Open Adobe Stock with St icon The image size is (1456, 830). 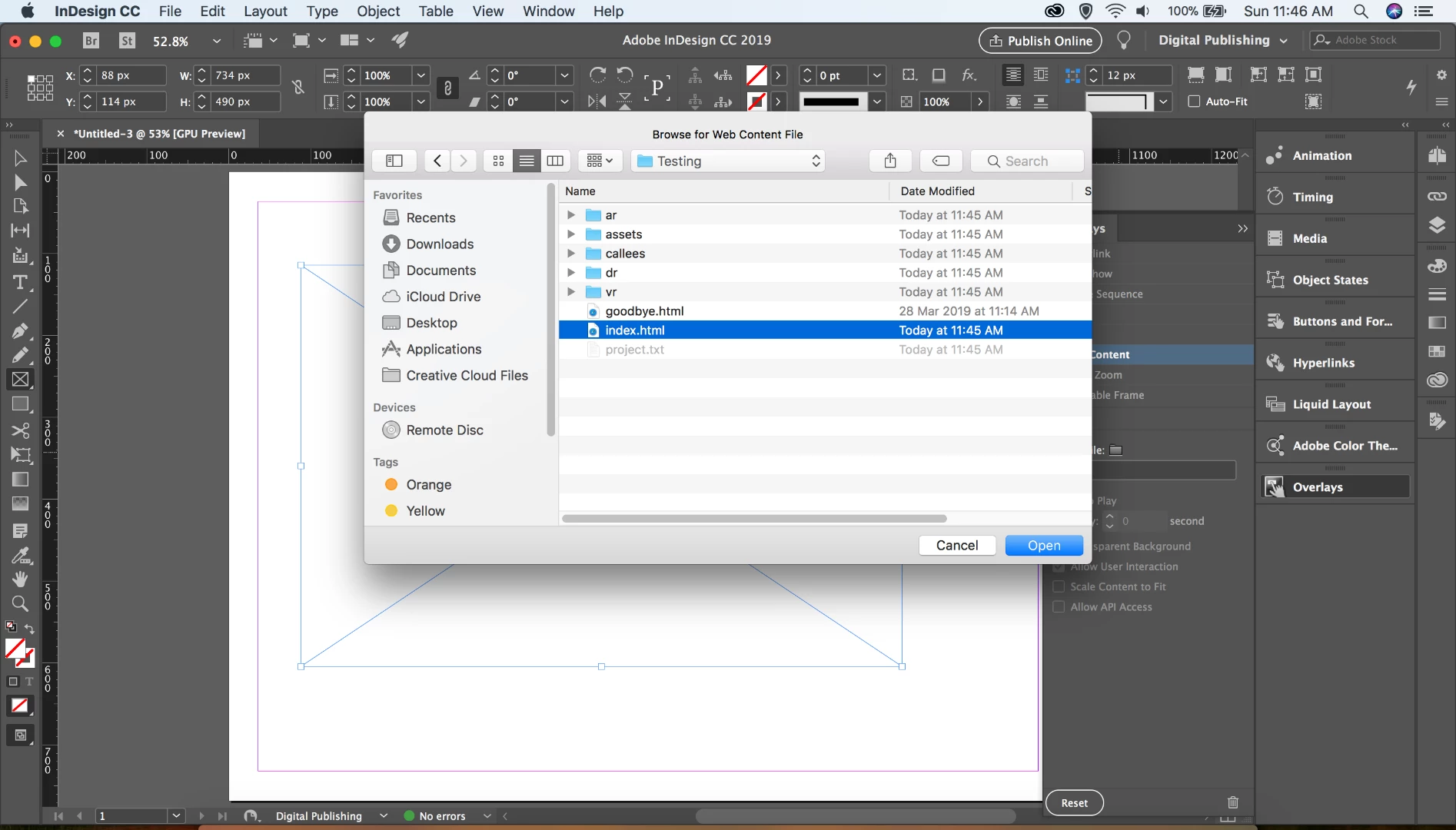pos(127,41)
